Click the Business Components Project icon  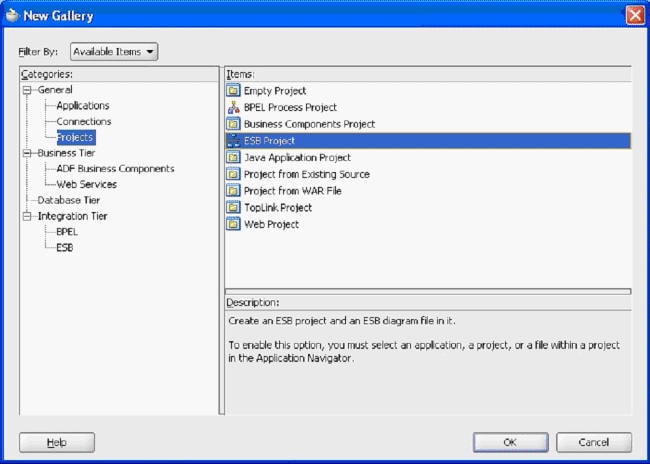233,124
